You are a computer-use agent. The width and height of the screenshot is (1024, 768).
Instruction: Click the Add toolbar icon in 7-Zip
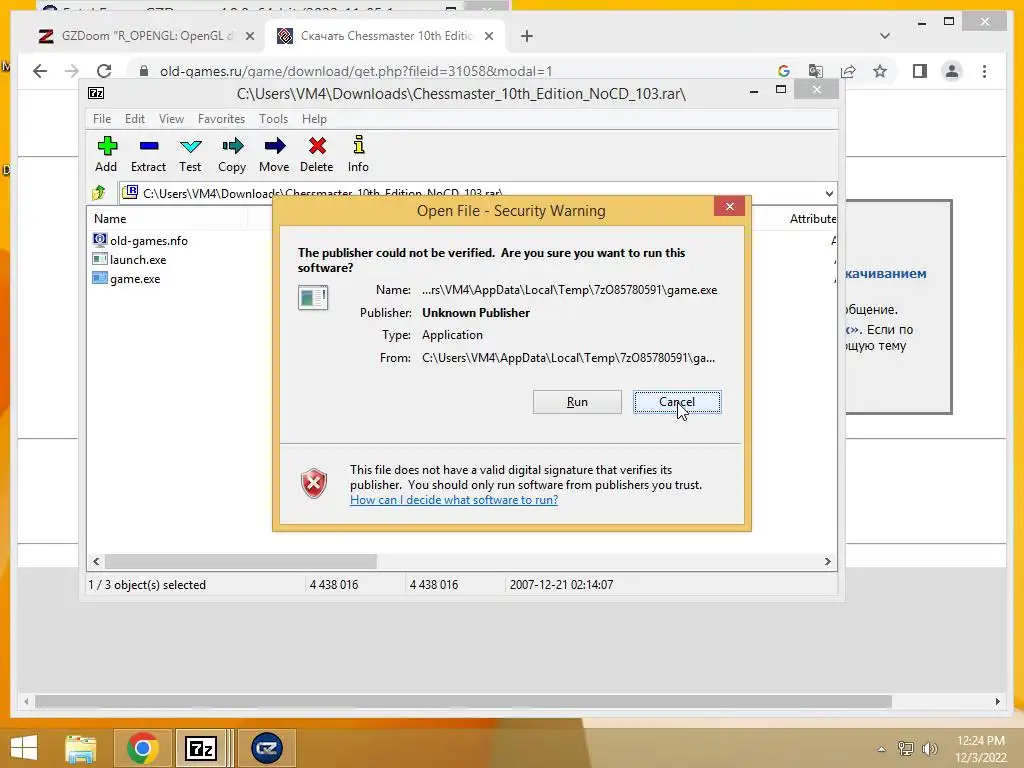106,154
